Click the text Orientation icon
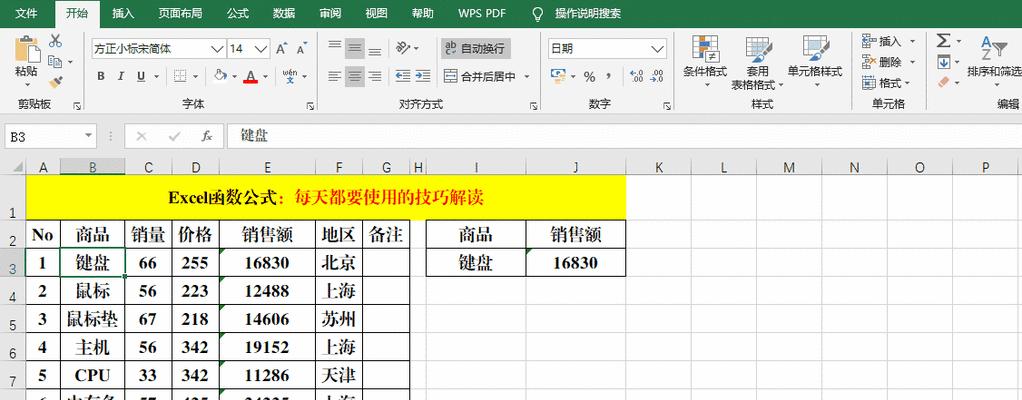 (403, 48)
